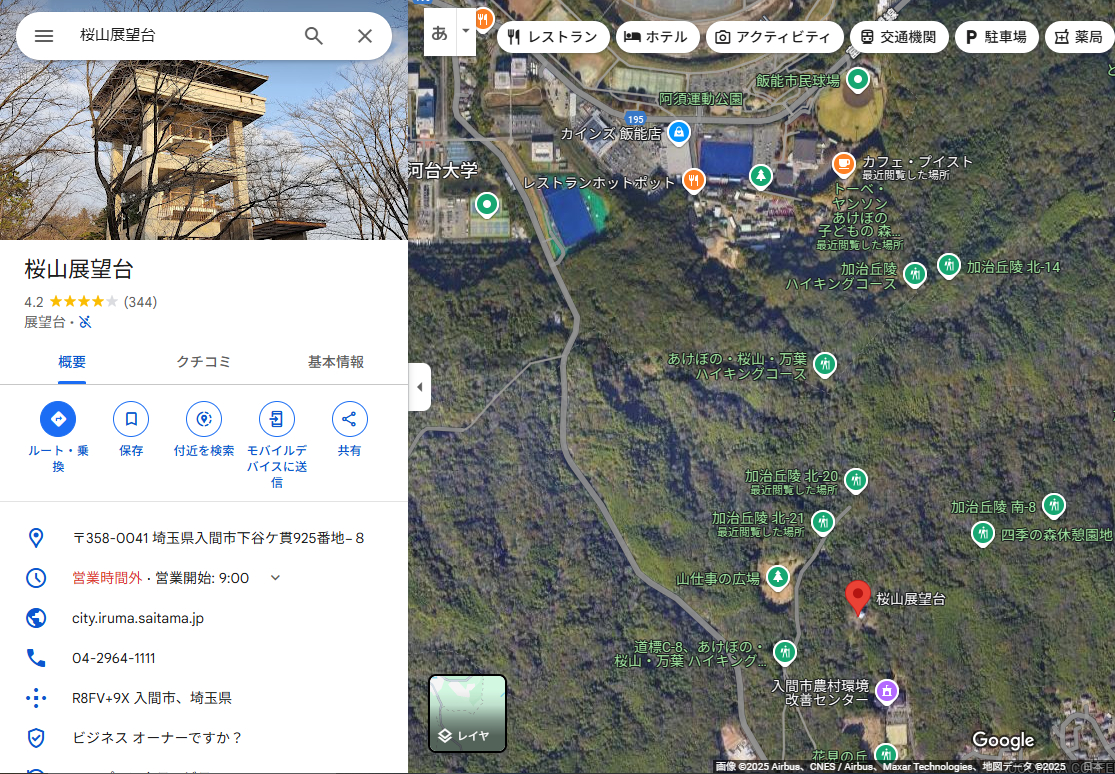Select the 概要 tab
The image size is (1115, 774).
tap(72, 362)
